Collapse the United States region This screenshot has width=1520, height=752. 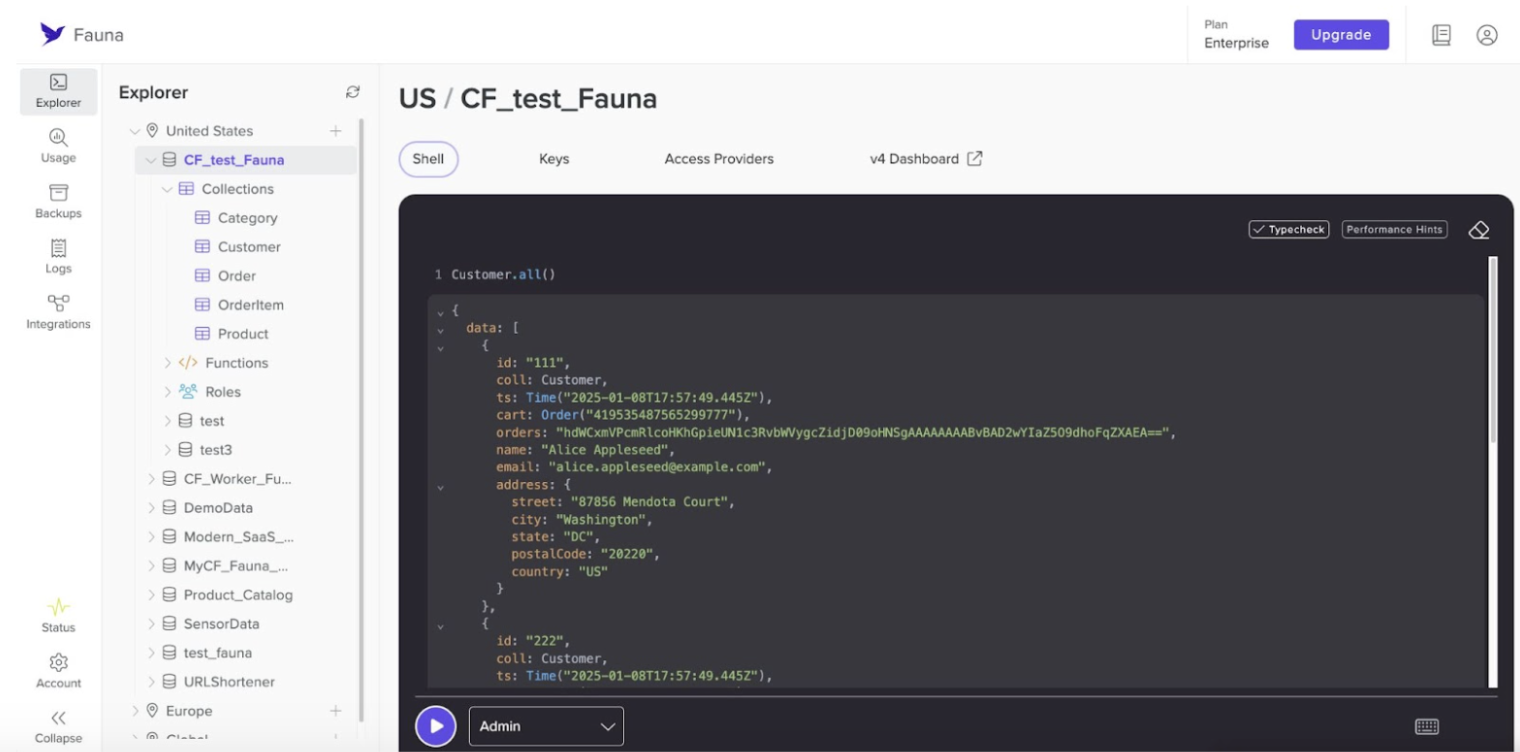[x=136, y=131]
